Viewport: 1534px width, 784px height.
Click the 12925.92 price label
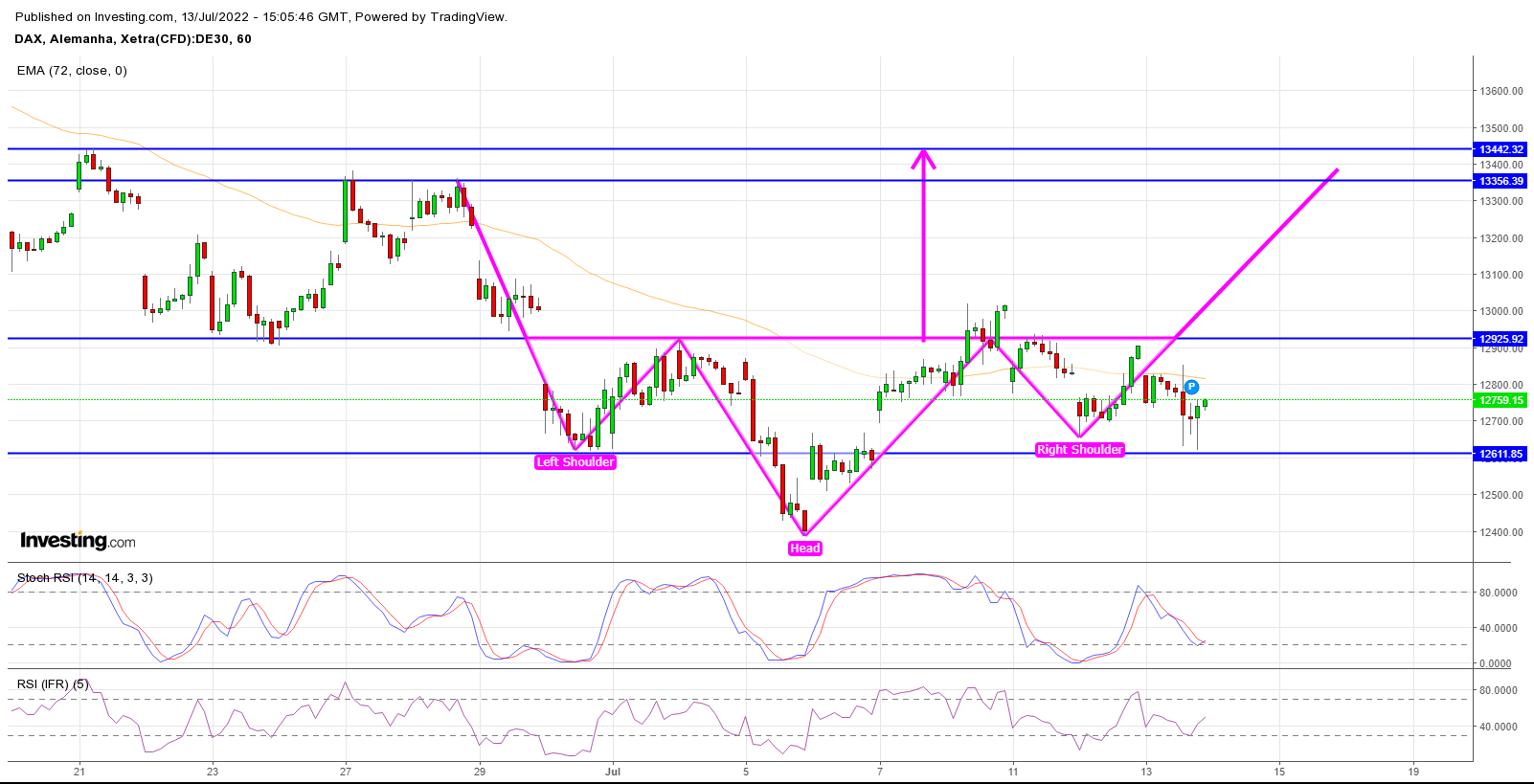tap(1500, 339)
